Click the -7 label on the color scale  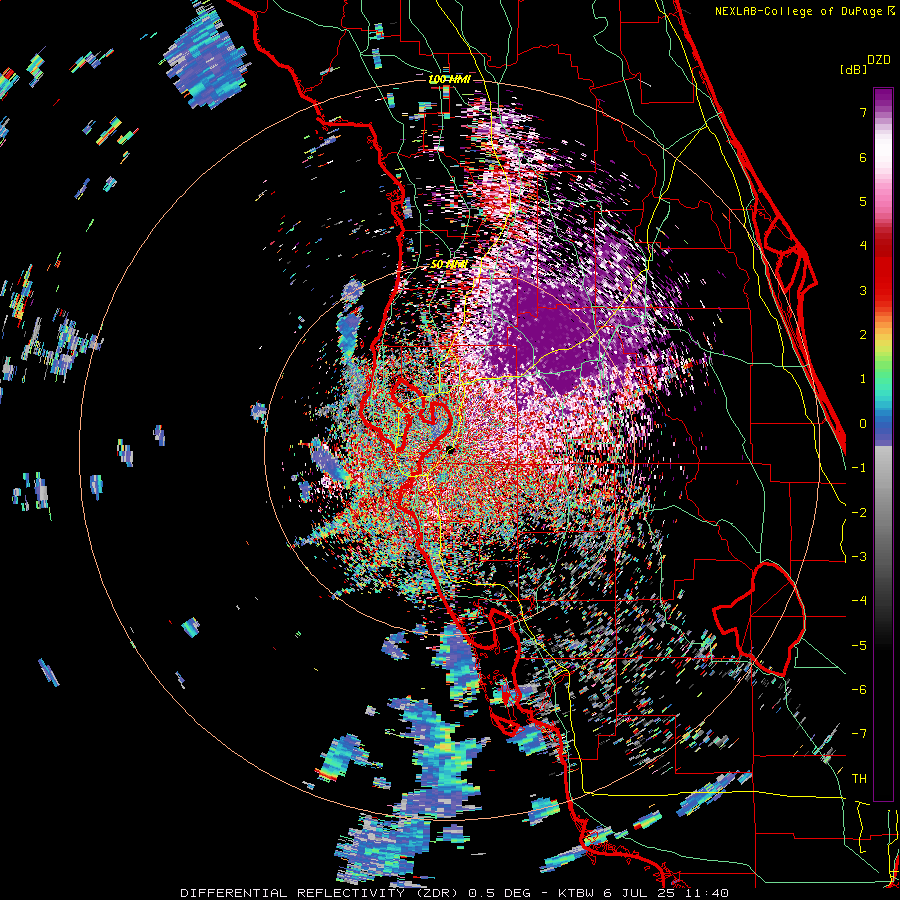[859, 734]
